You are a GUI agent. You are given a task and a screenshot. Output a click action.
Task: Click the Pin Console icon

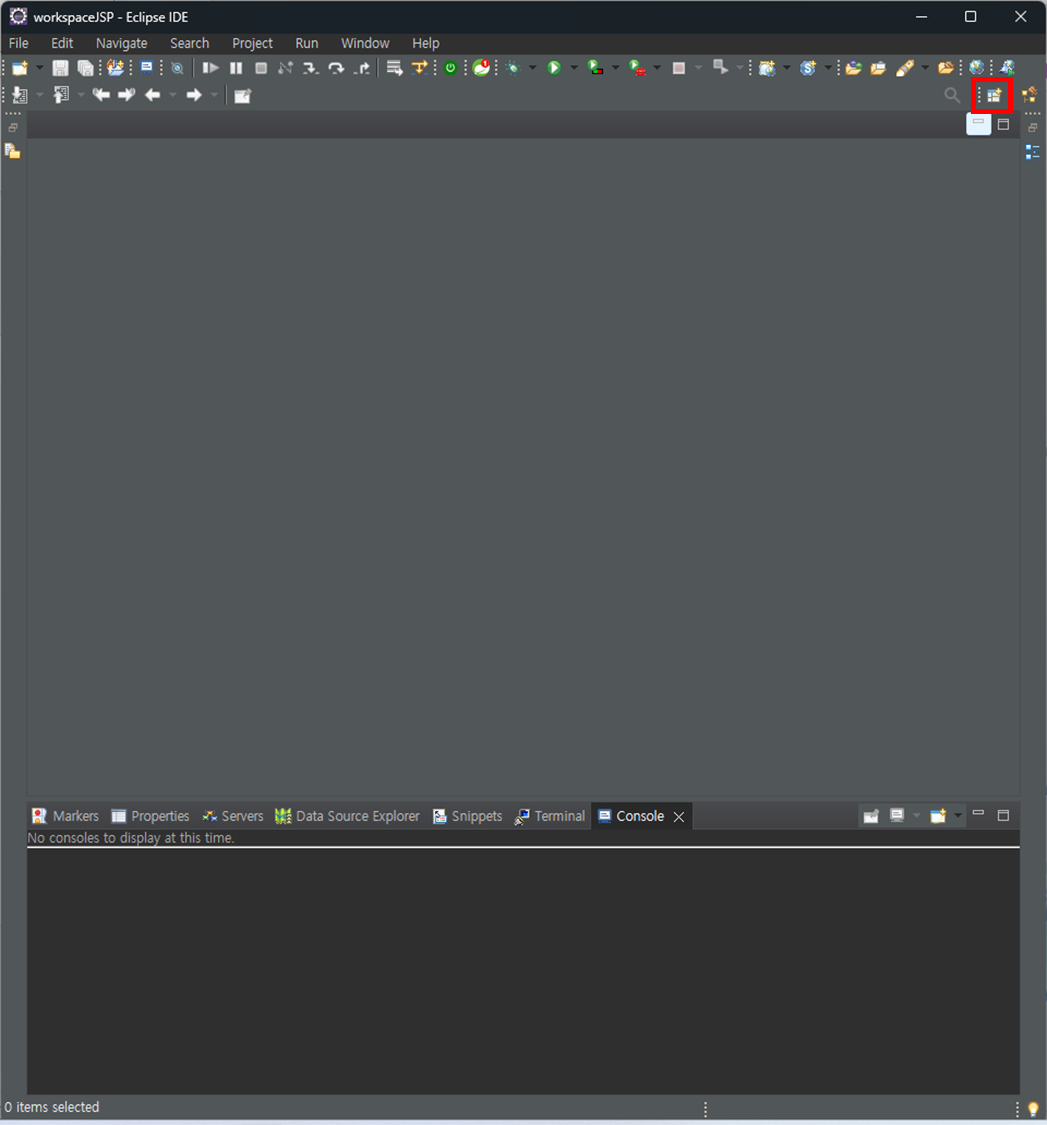(870, 816)
